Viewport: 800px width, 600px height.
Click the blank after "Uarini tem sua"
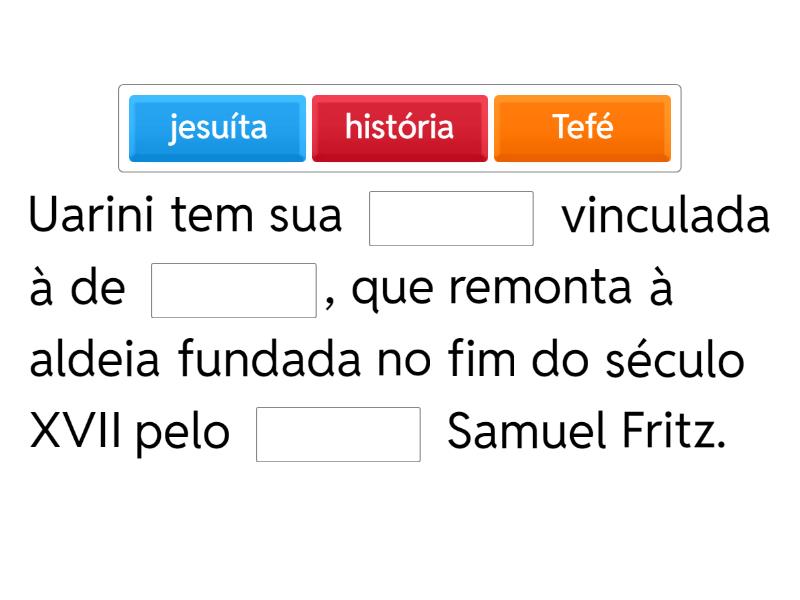pyautogui.click(x=451, y=218)
